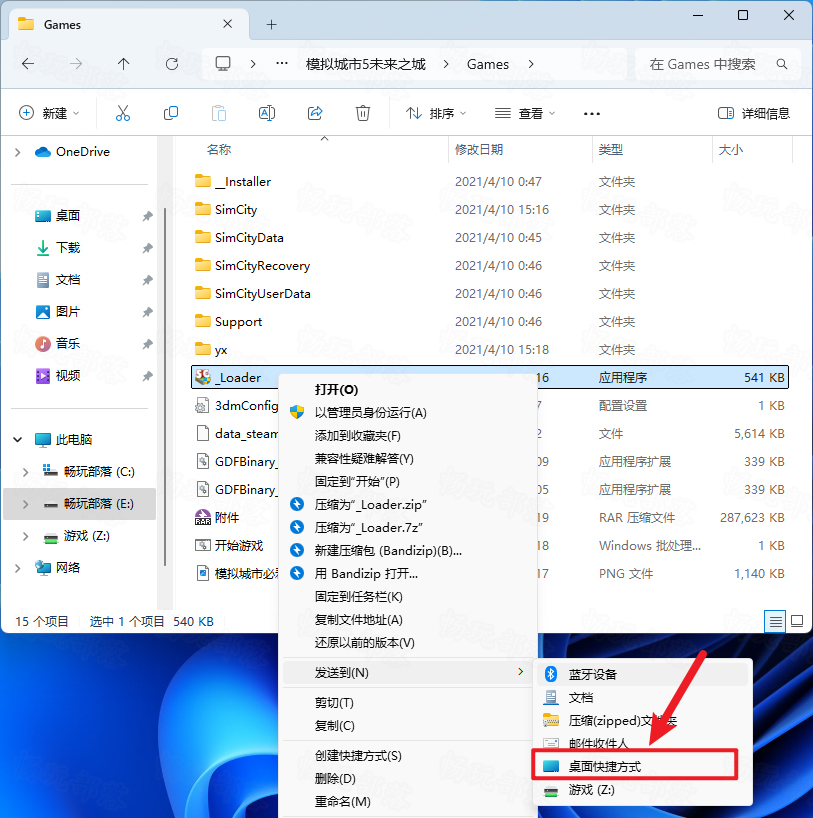Select 创建快捷方式(S) menu entry
This screenshot has height=818, width=813.
tap(409, 756)
